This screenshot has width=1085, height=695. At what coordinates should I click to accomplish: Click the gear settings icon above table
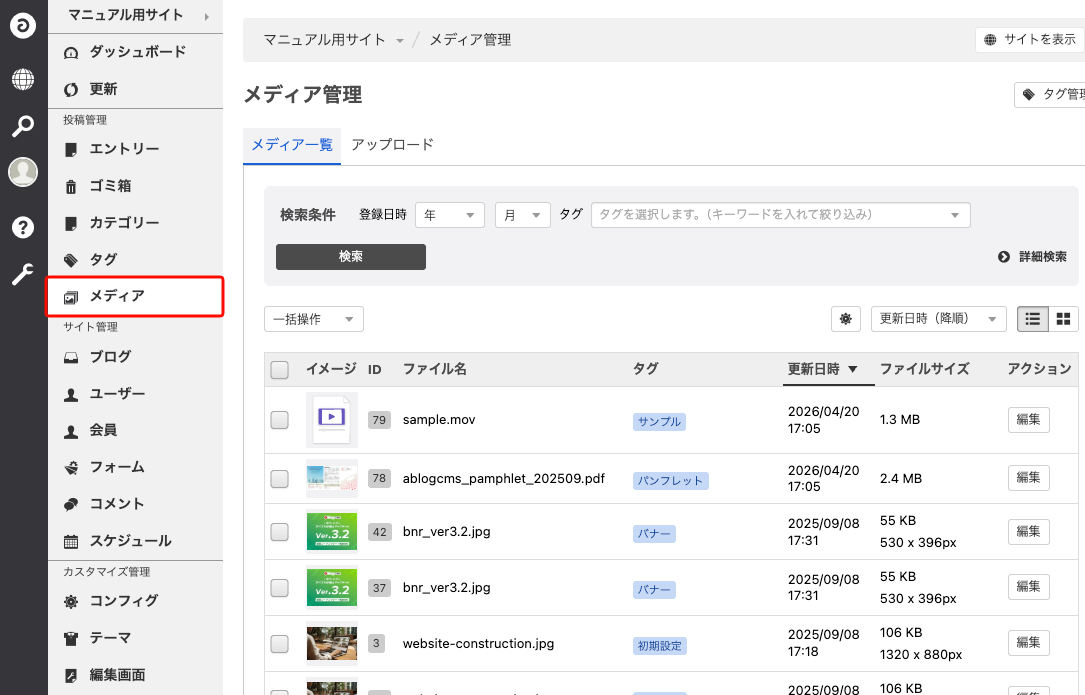[846, 319]
